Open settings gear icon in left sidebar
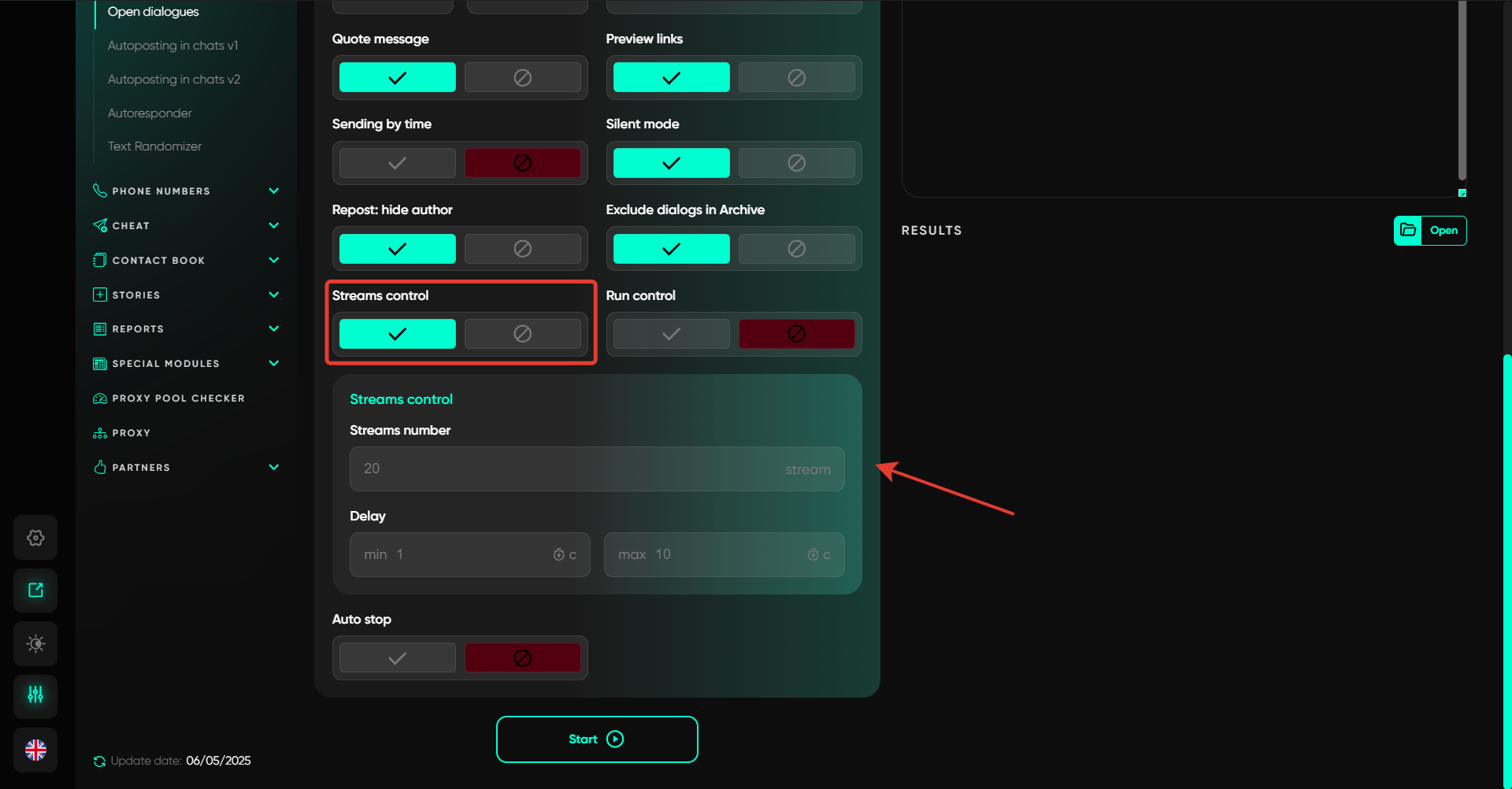1512x789 pixels. (x=35, y=538)
